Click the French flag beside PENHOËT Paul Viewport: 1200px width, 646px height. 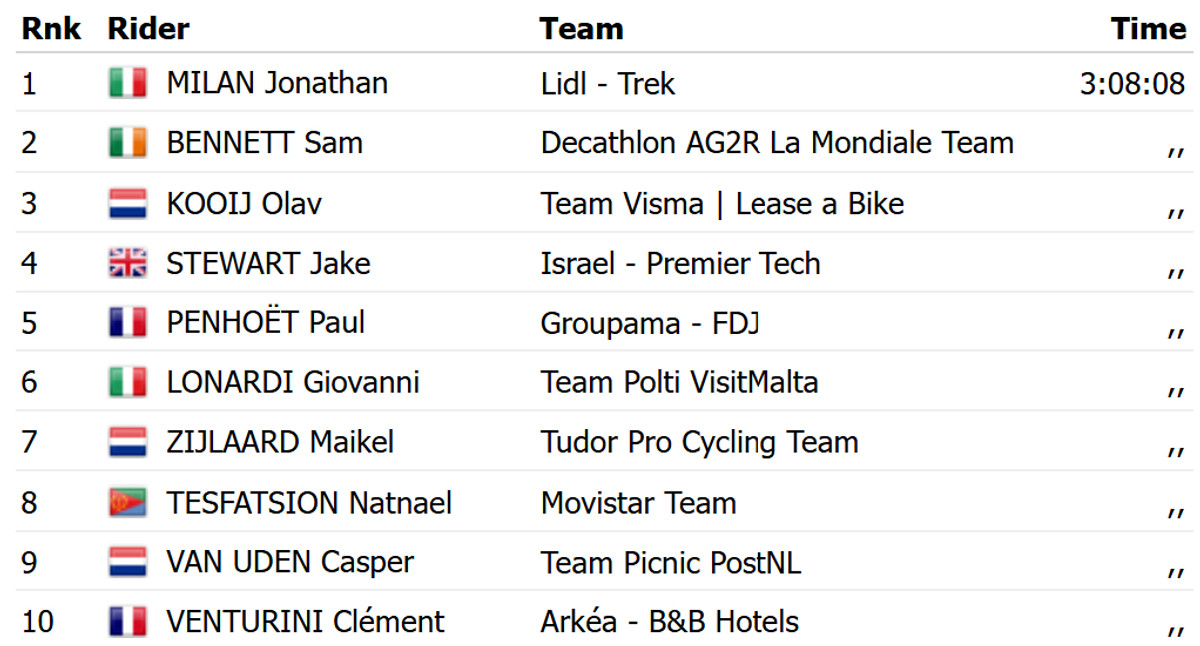(128, 323)
